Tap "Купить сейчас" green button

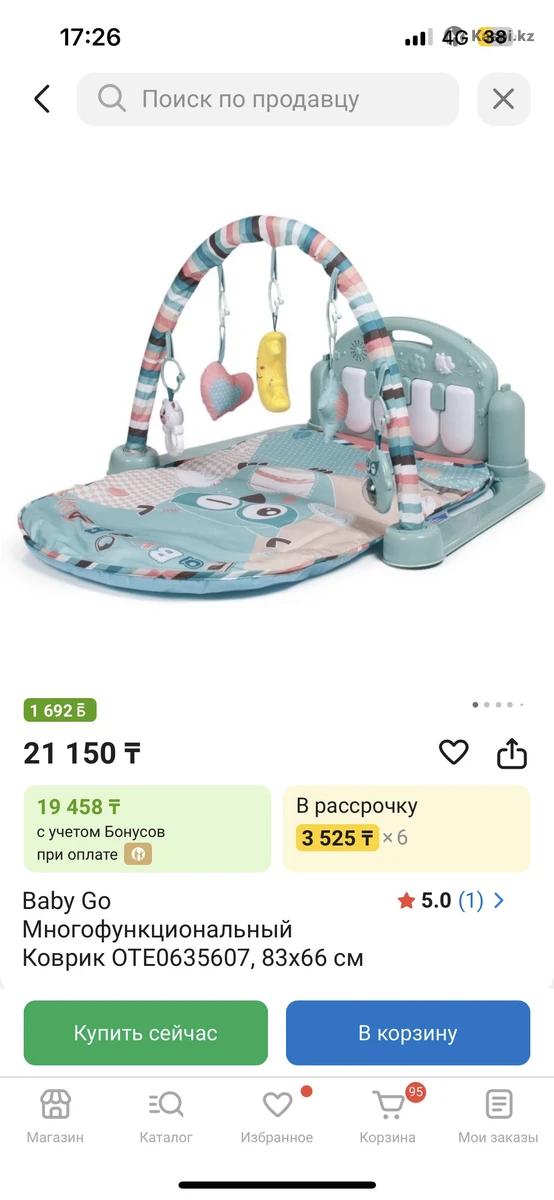[146, 1033]
